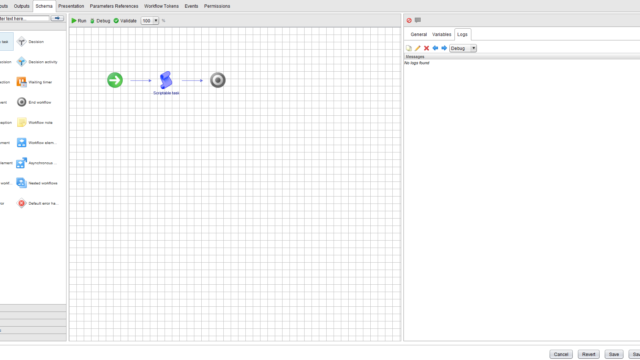
Task: Clear logs with the red X icon
Action: [427, 48]
